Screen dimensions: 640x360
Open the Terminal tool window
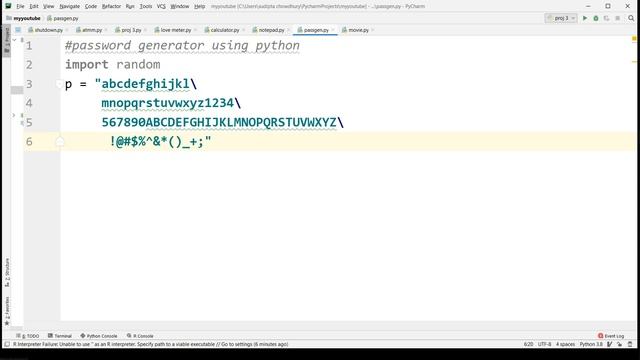click(60, 336)
